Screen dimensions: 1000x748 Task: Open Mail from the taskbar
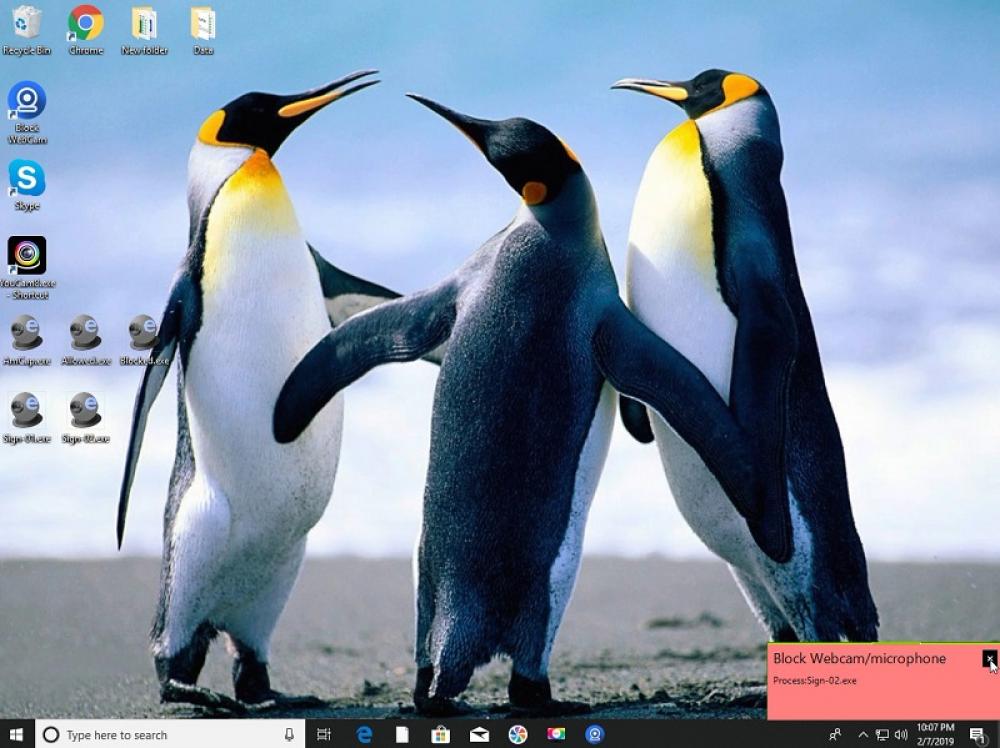coord(480,735)
